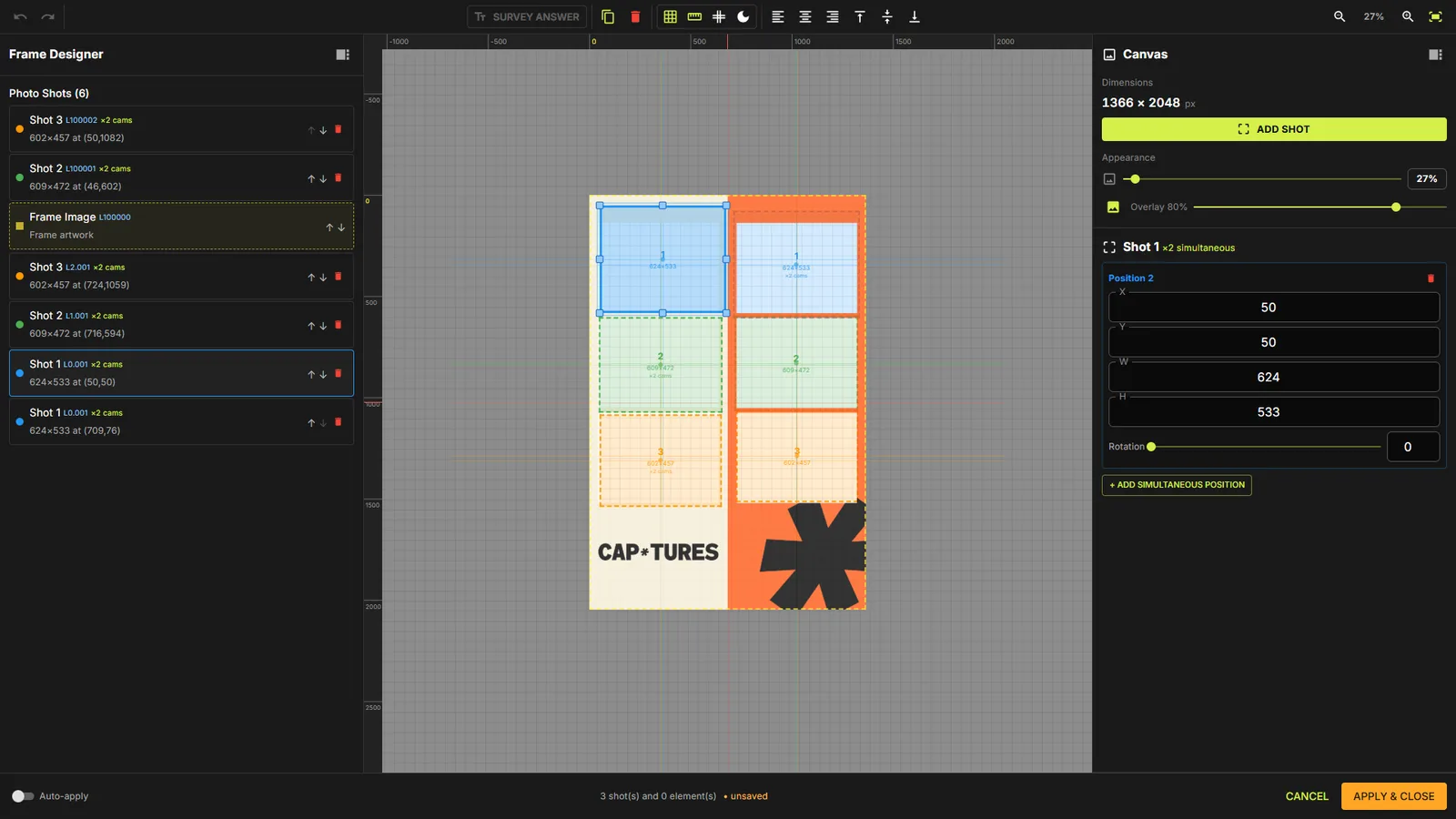This screenshot has height=819, width=1456.
Task: Align selection to bottom icon
Action: click(915, 16)
